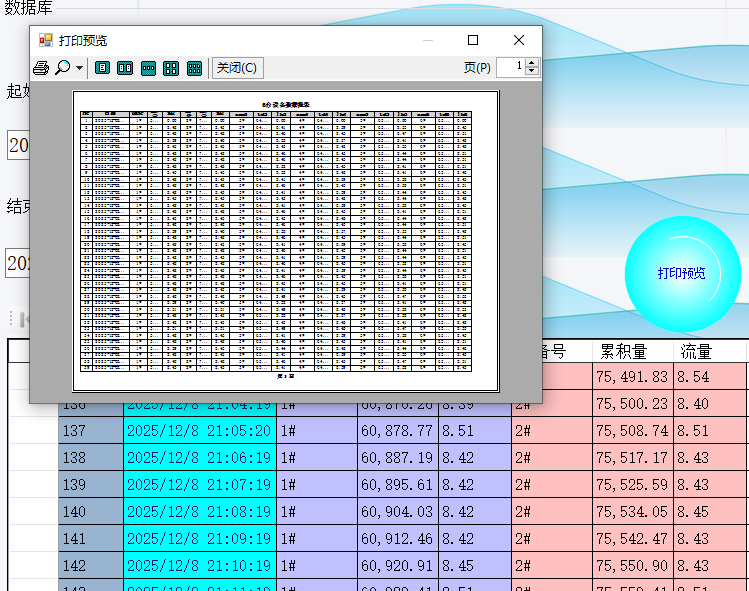Screen dimensions: 749x591
Task: Click cell with value 75,534.05
Action: (x=632, y=512)
